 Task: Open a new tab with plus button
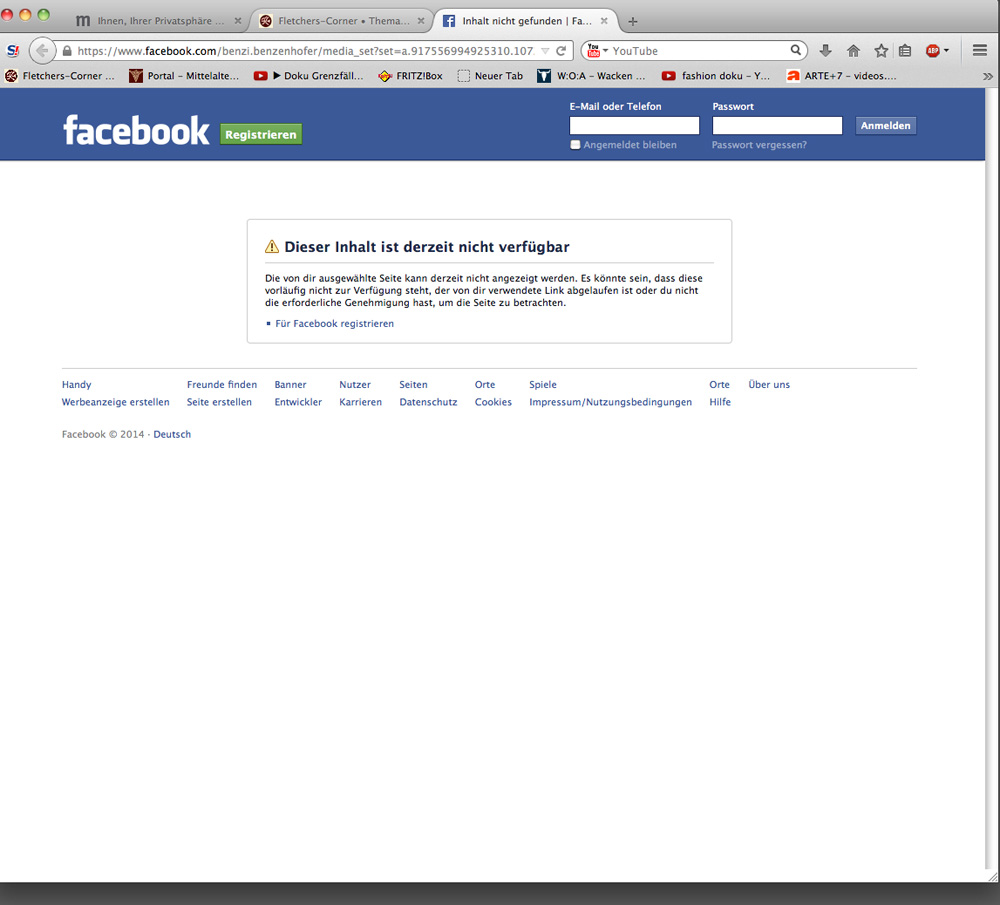[x=632, y=21]
